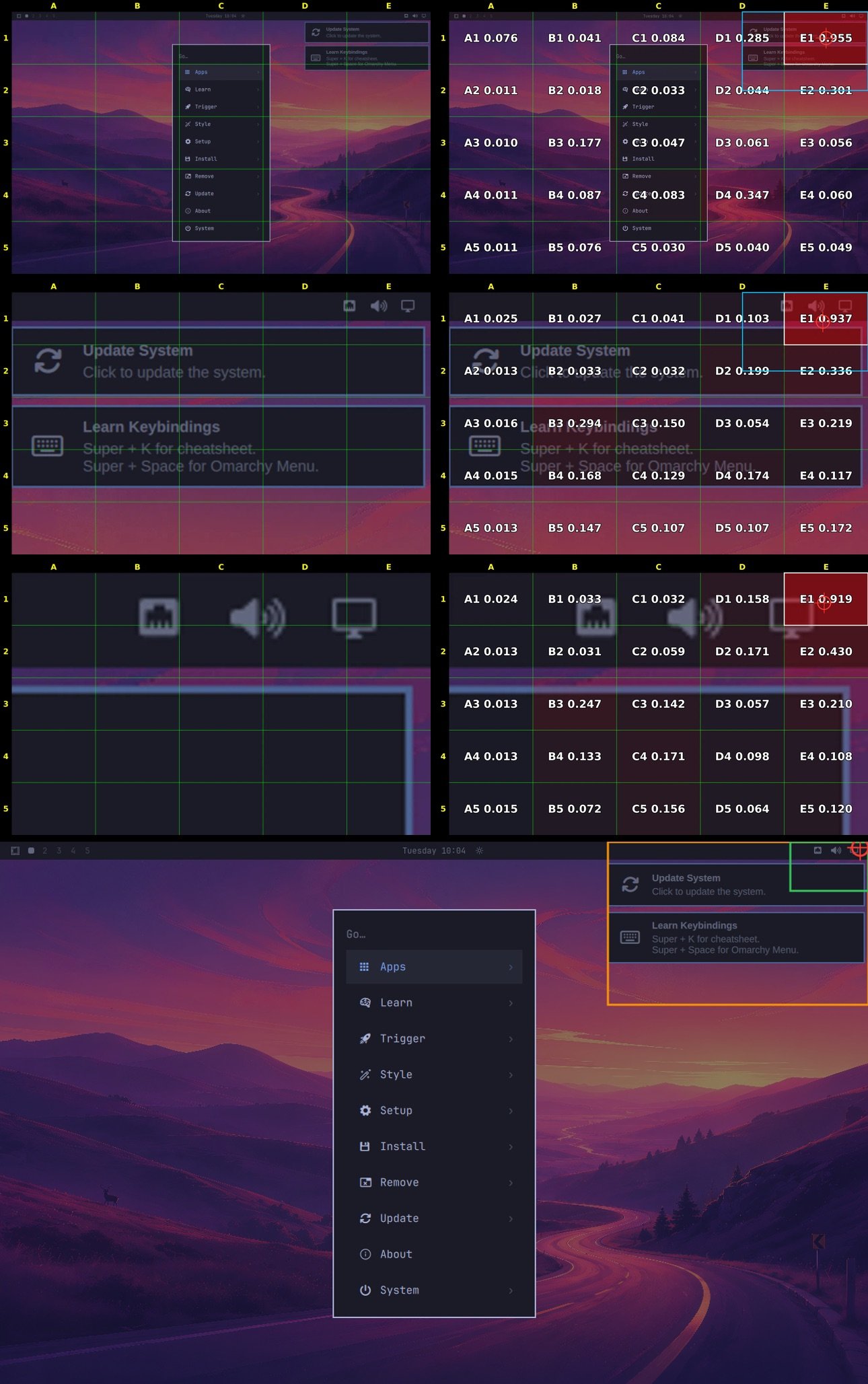Click the gear icon for Setup
The height and width of the screenshot is (1384, 868).
tap(365, 1110)
